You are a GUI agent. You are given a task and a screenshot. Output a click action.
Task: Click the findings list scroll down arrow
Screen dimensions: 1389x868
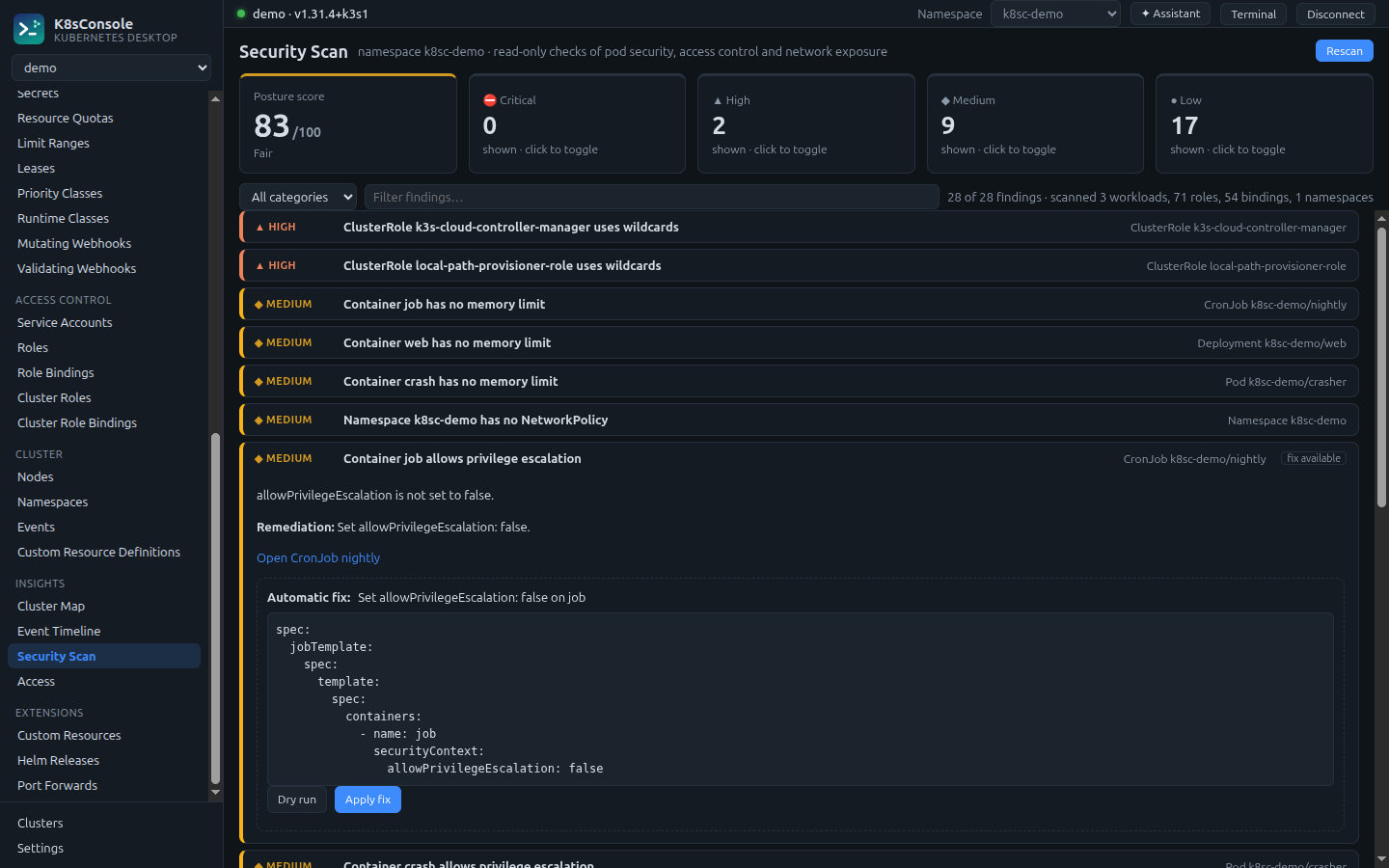(1381, 858)
